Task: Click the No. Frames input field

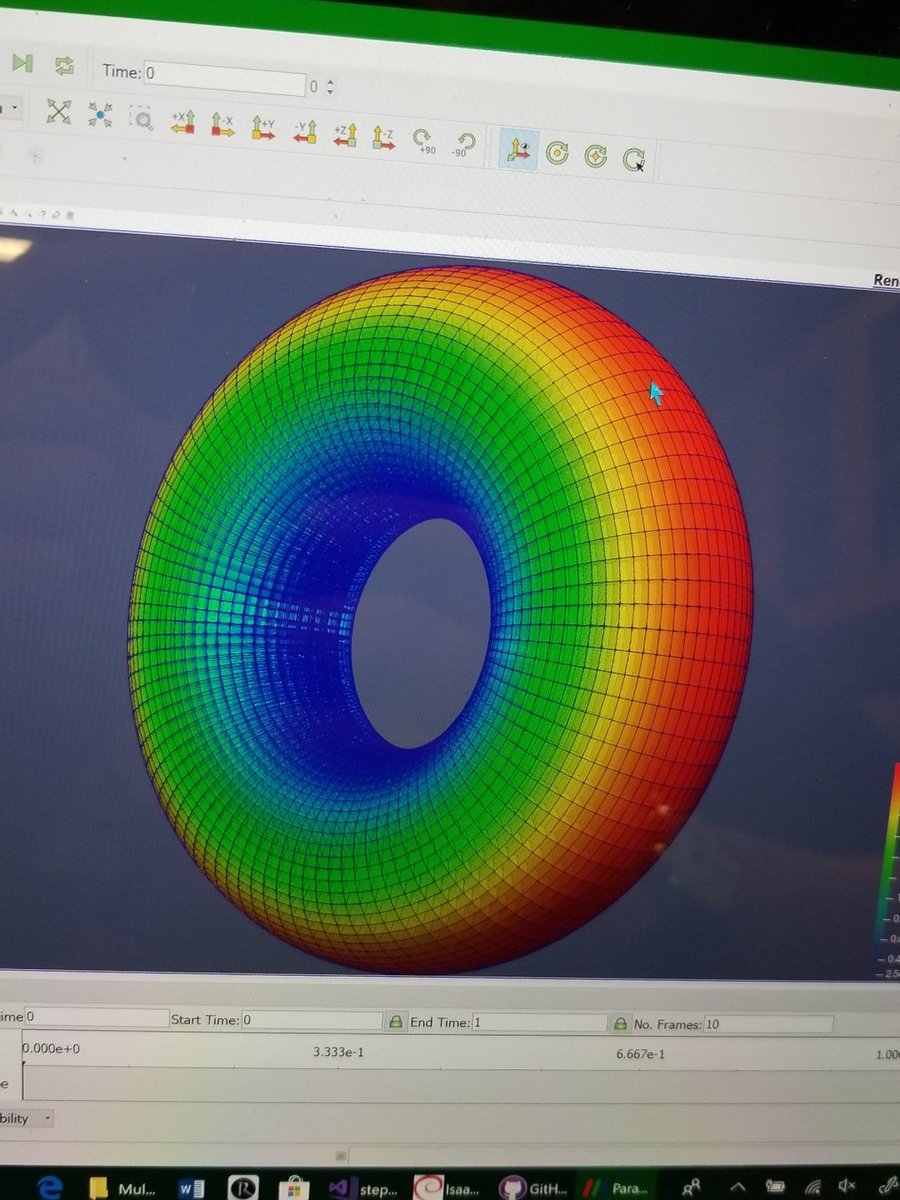Action: [768, 1025]
